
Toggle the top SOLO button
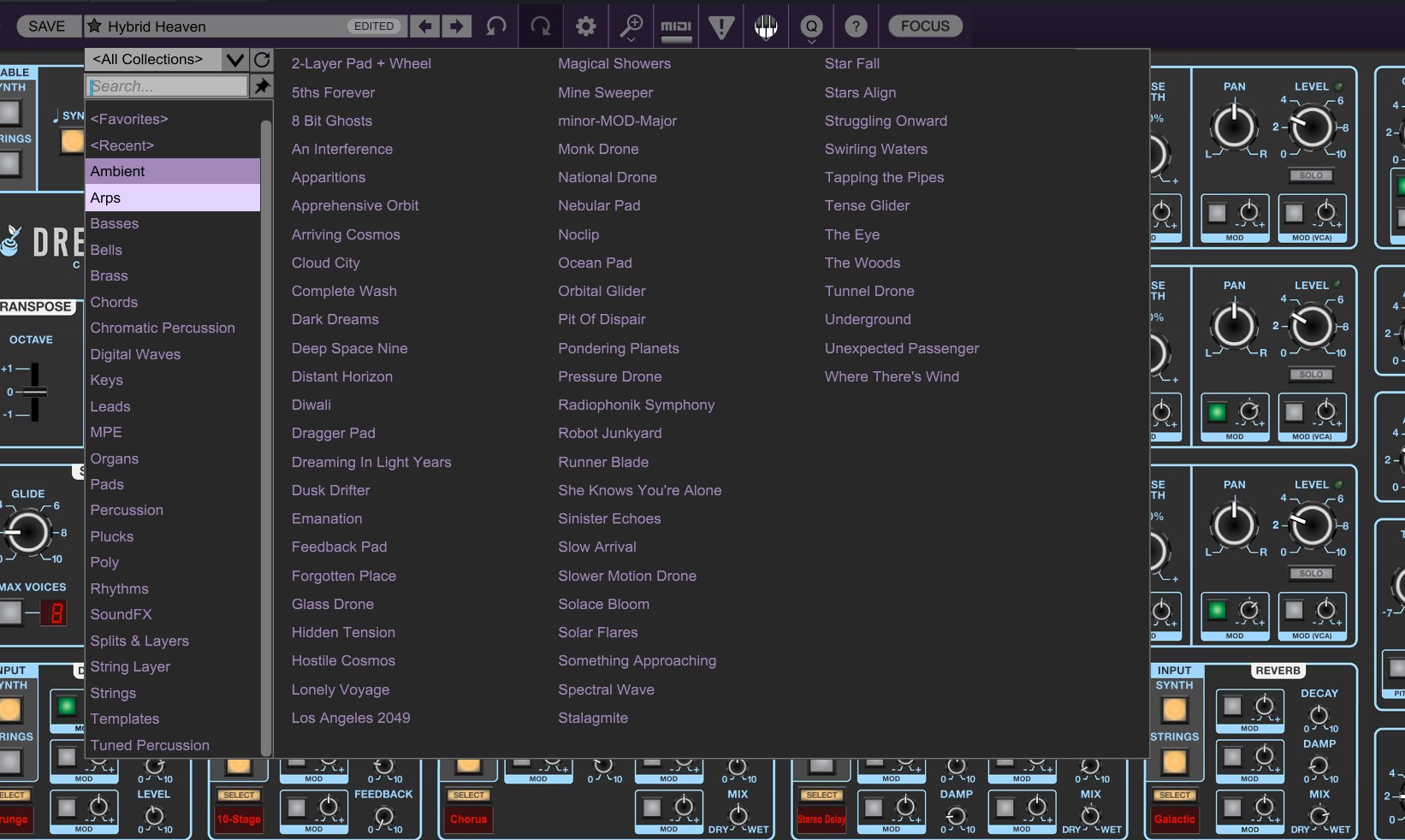click(x=1311, y=175)
